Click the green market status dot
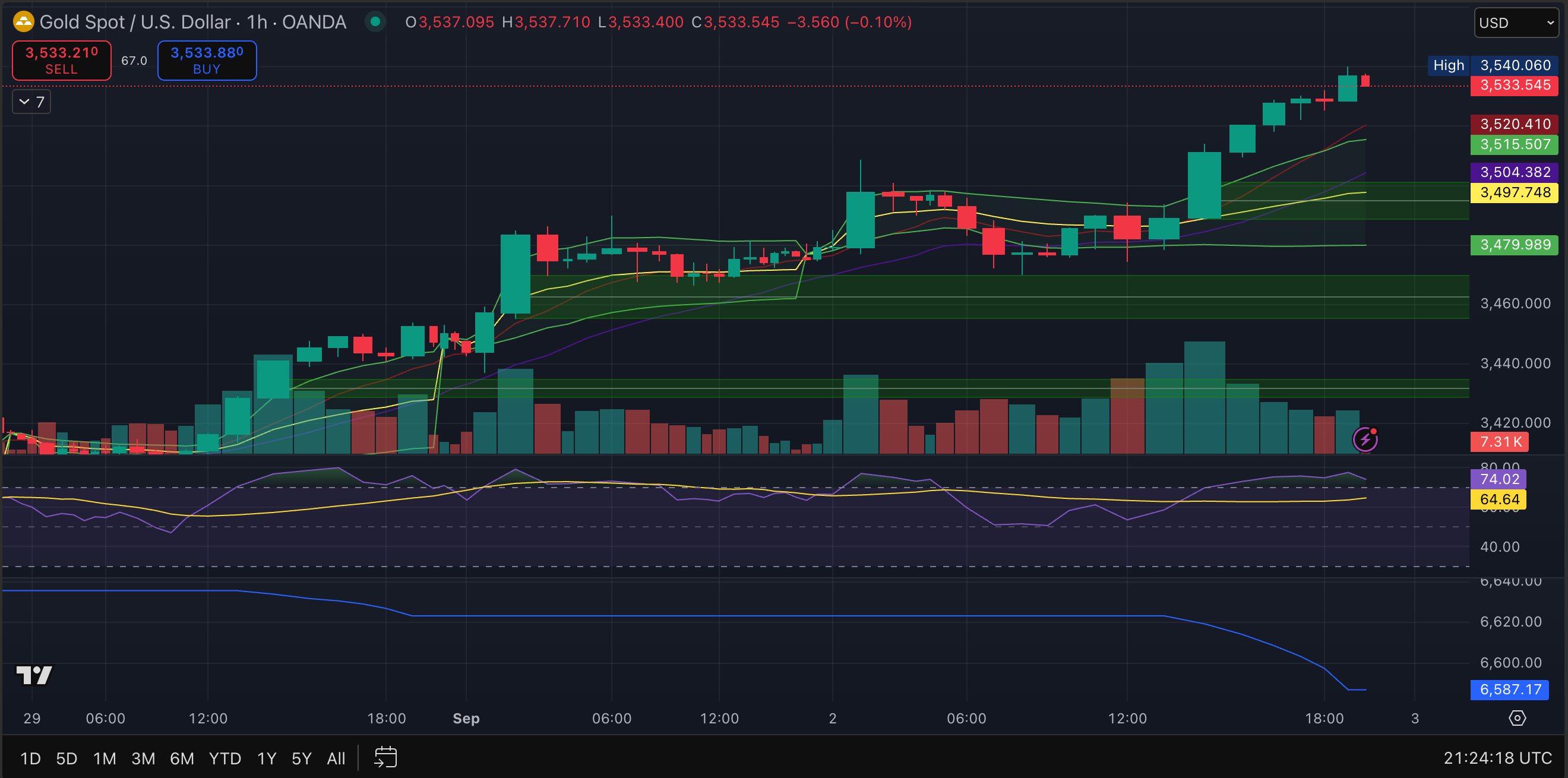The width and height of the screenshot is (1568, 778). pyautogui.click(x=375, y=23)
